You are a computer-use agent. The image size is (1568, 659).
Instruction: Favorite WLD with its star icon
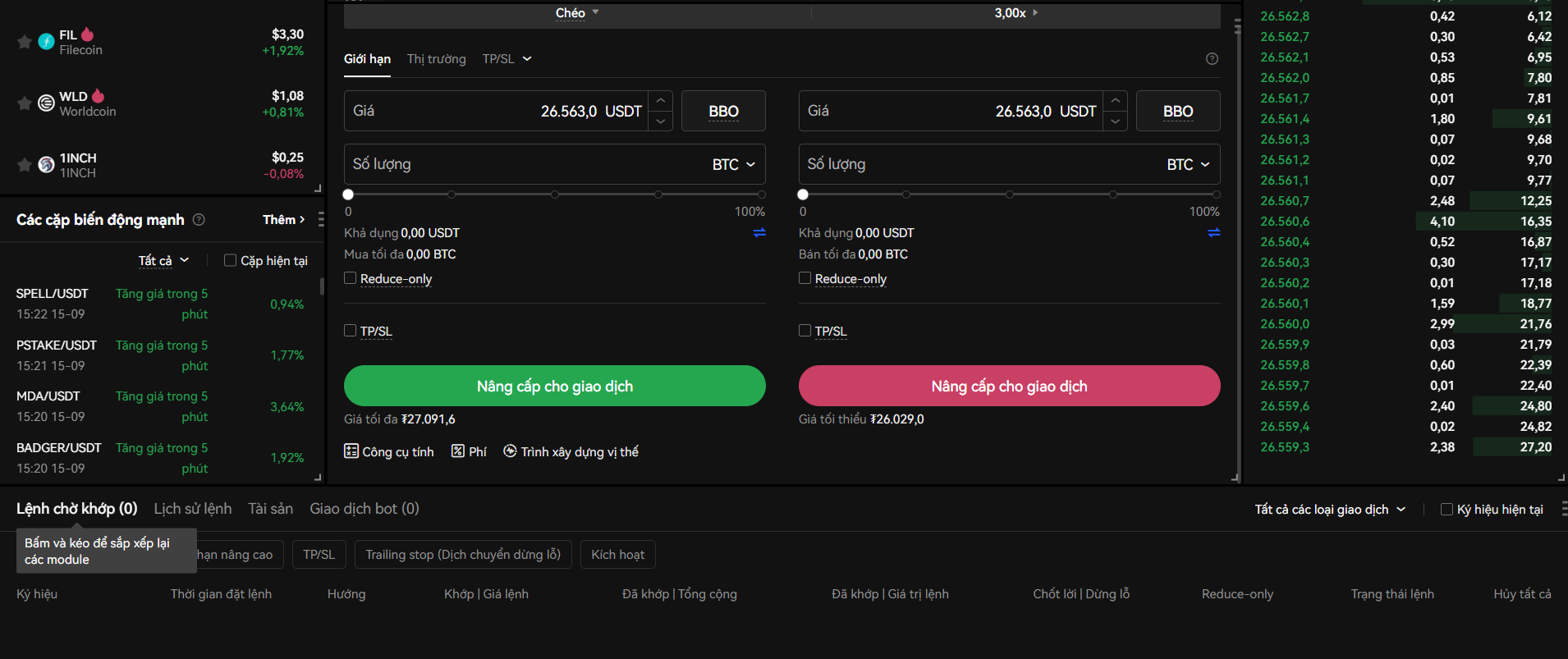tap(25, 103)
